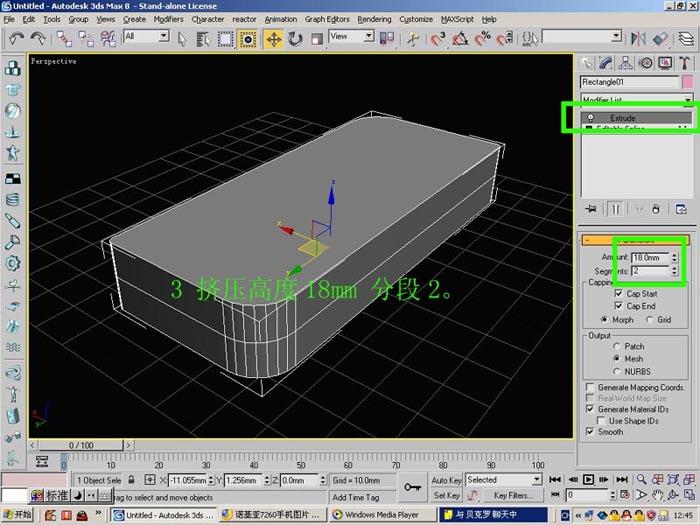Open the Modifiers menu
This screenshot has width=700, height=525.
click(168, 19)
